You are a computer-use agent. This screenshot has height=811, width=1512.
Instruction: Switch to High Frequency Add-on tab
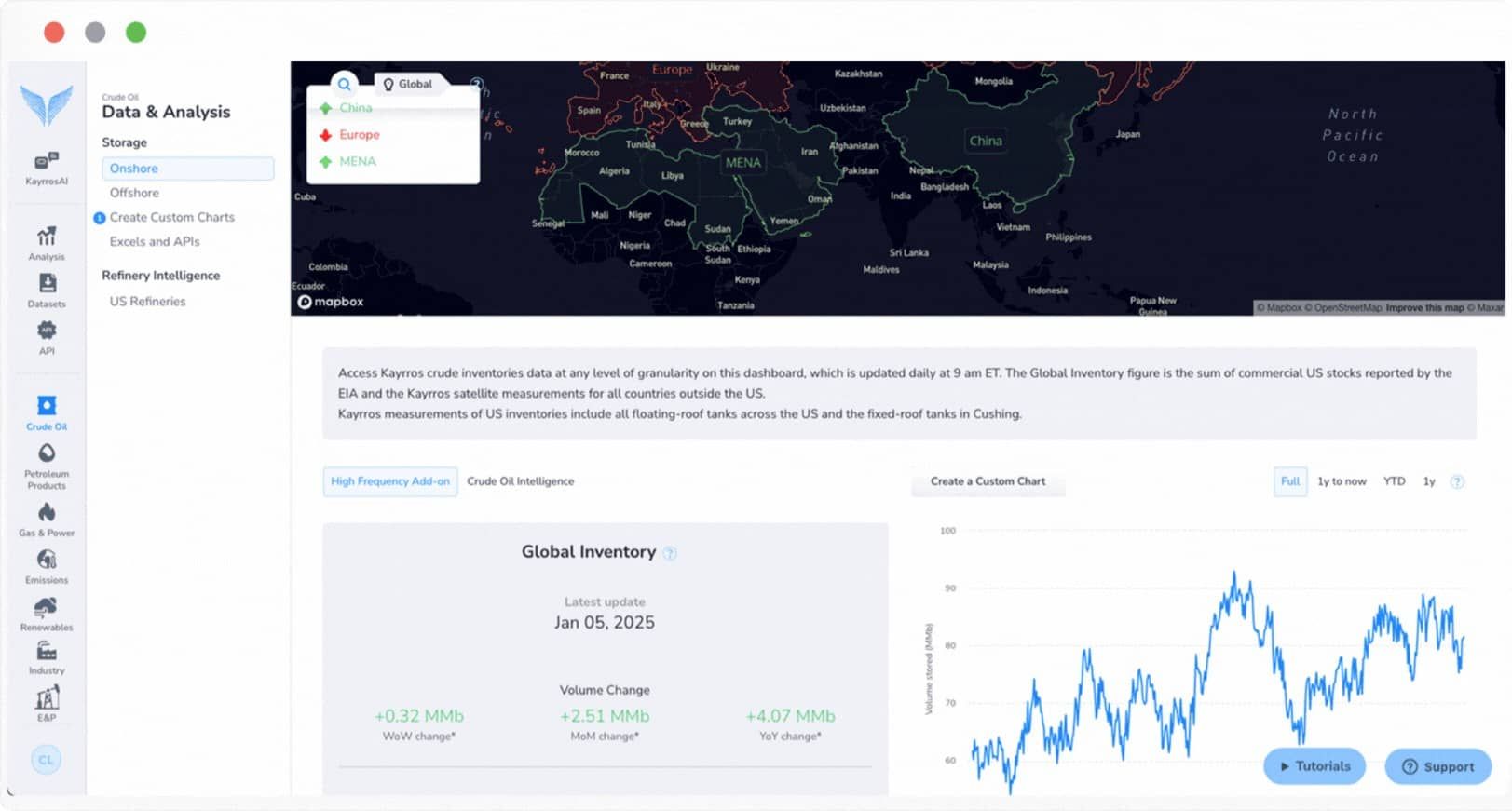coord(390,481)
